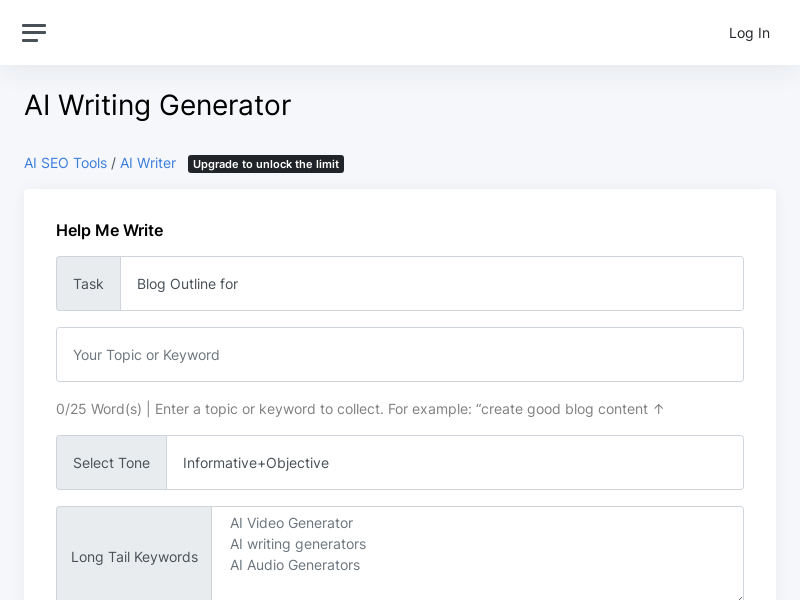Image resolution: width=800 pixels, height=600 pixels.
Task: Open the Informative+Objective tone dropdown
Action: coord(454,463)
